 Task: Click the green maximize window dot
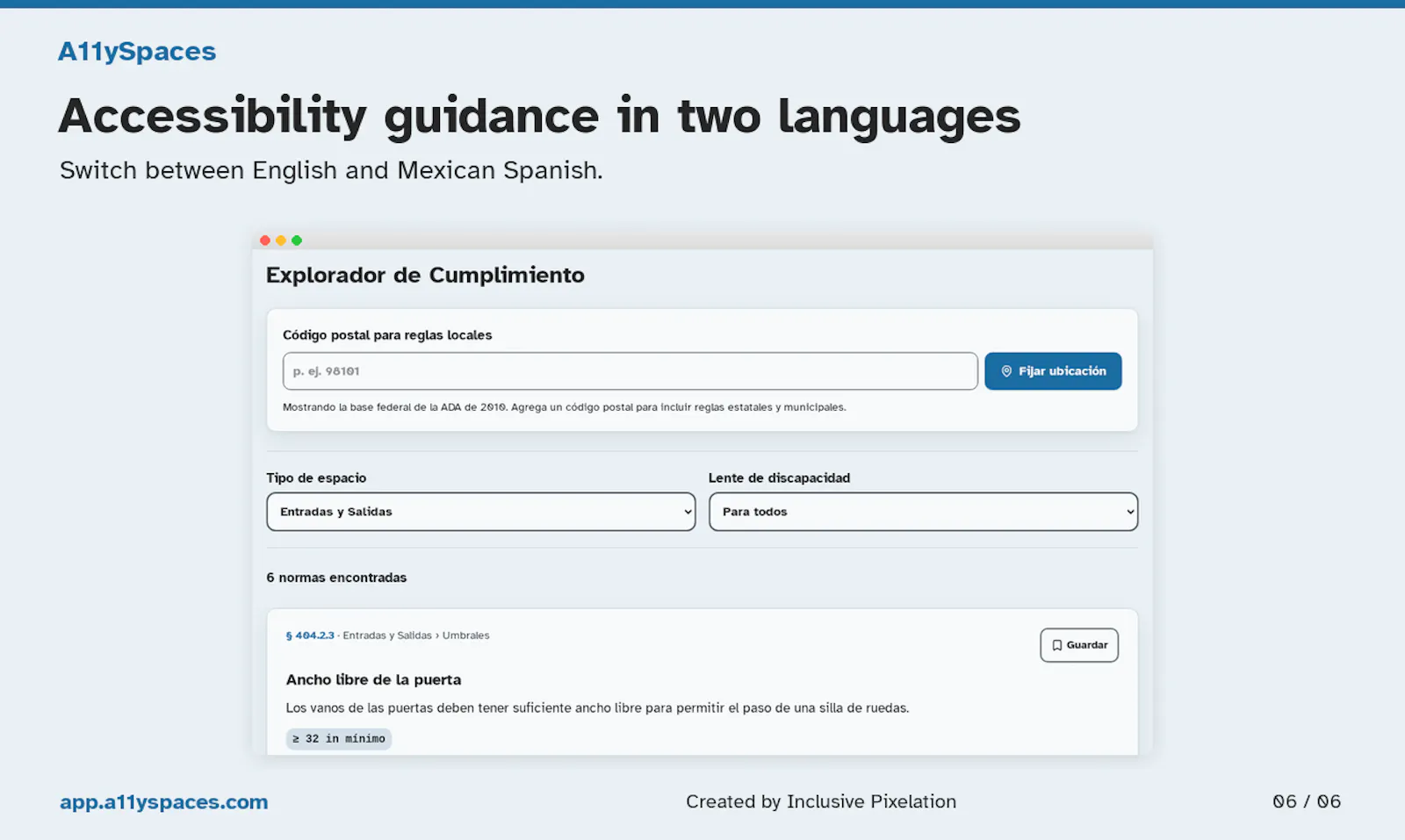tap(297, 241)
